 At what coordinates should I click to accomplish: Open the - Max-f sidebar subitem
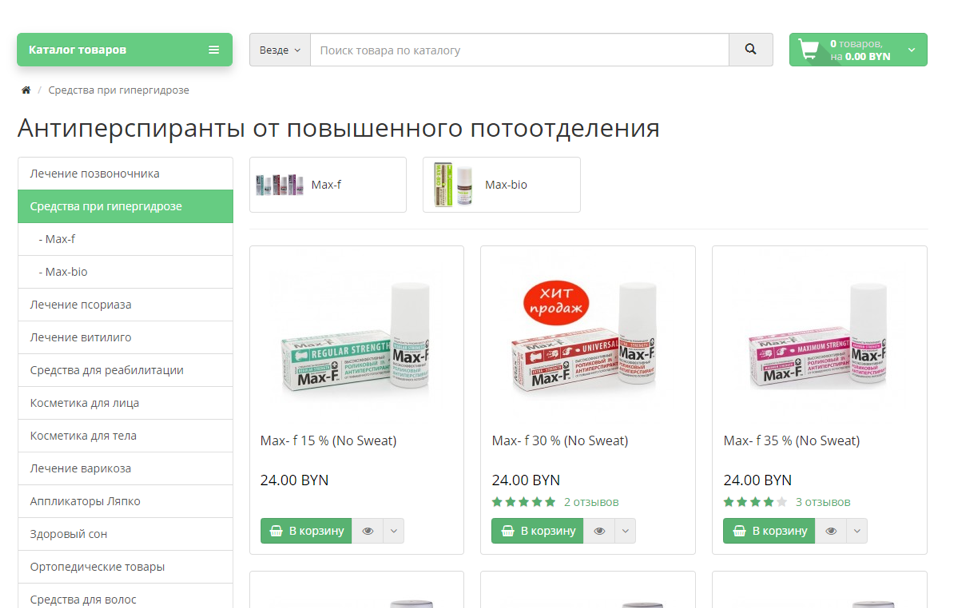[x=125, y=239]
